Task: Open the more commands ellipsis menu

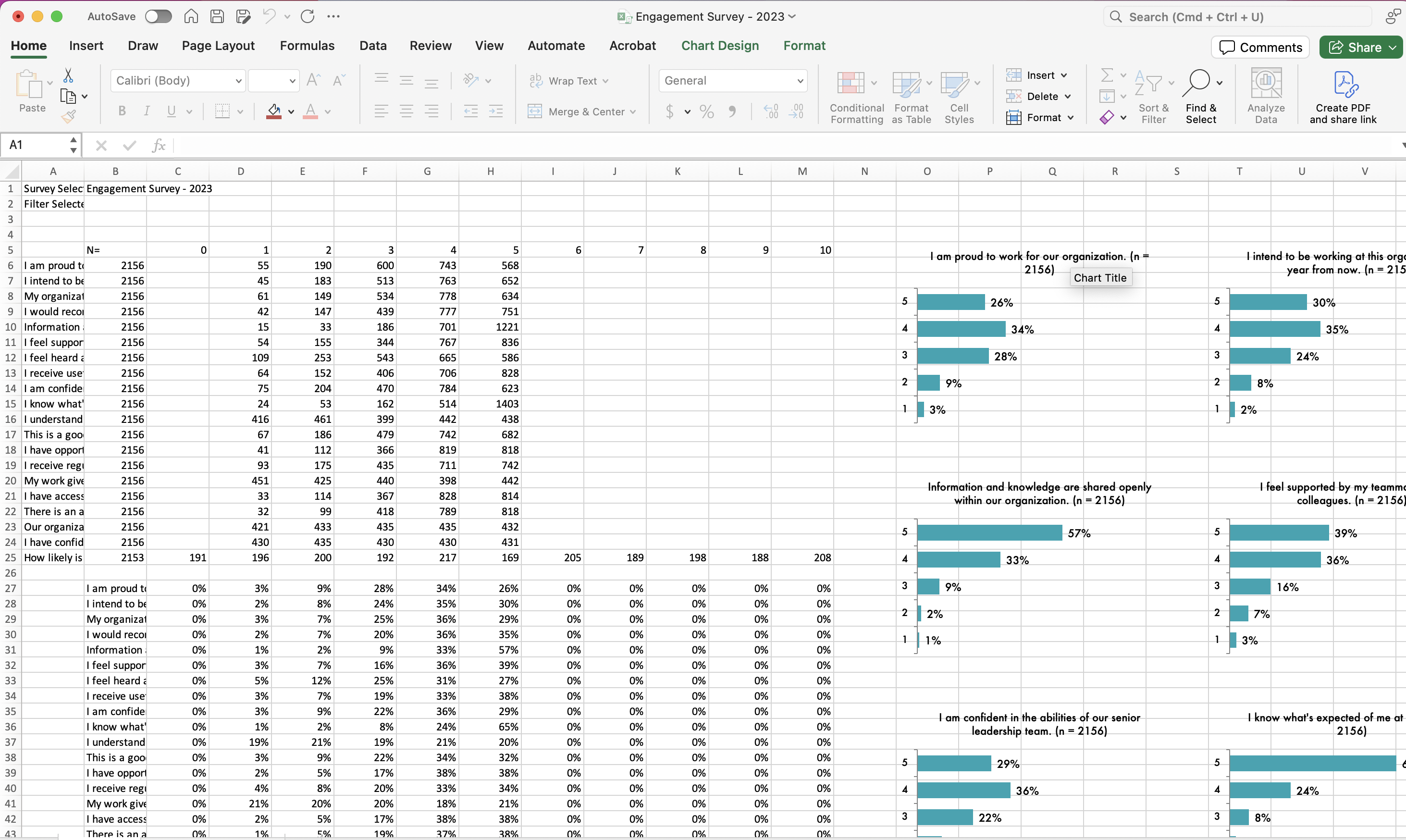Action: pos(333,16)
